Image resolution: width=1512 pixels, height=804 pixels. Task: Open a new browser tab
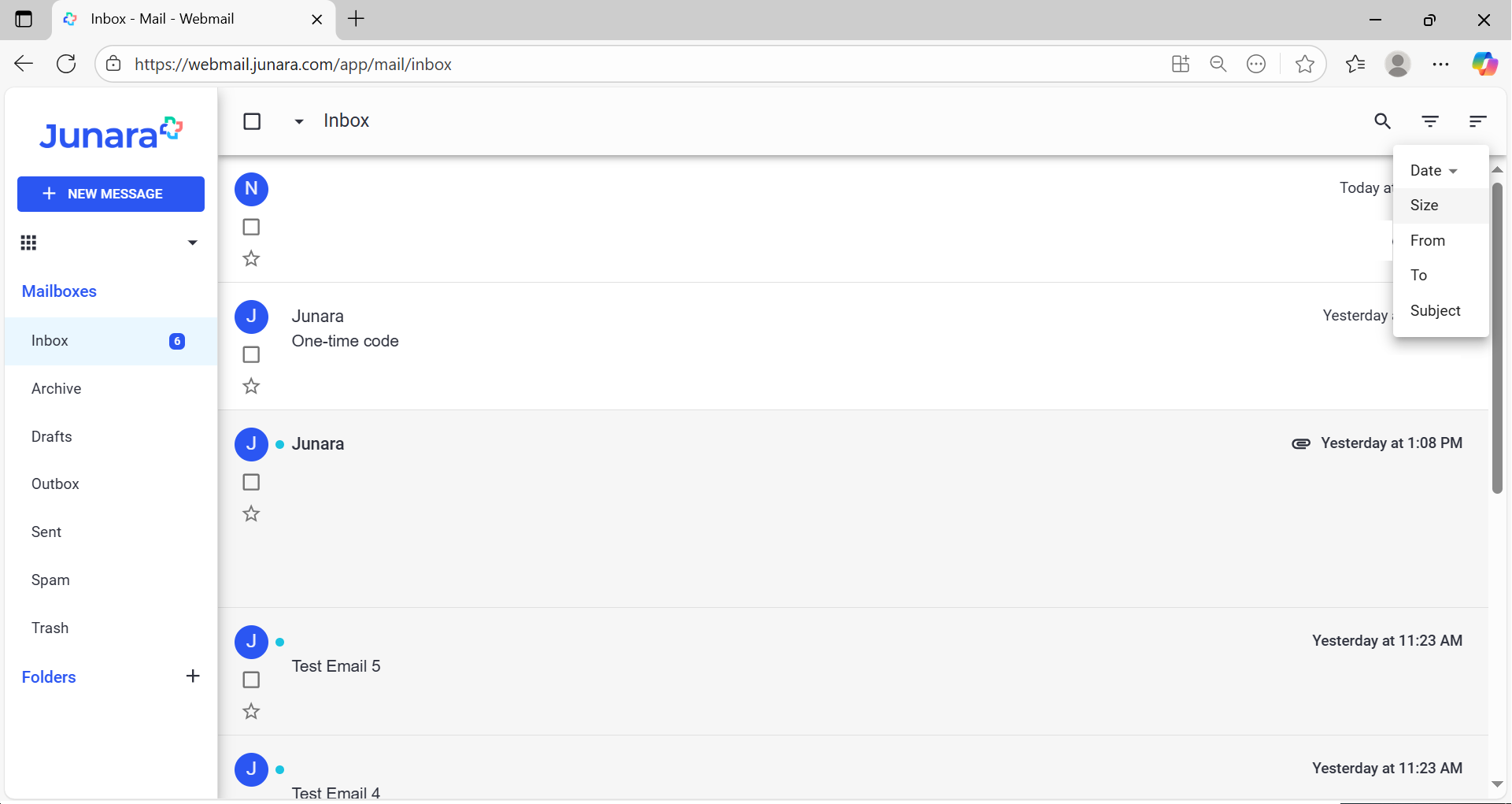[356, 19]
